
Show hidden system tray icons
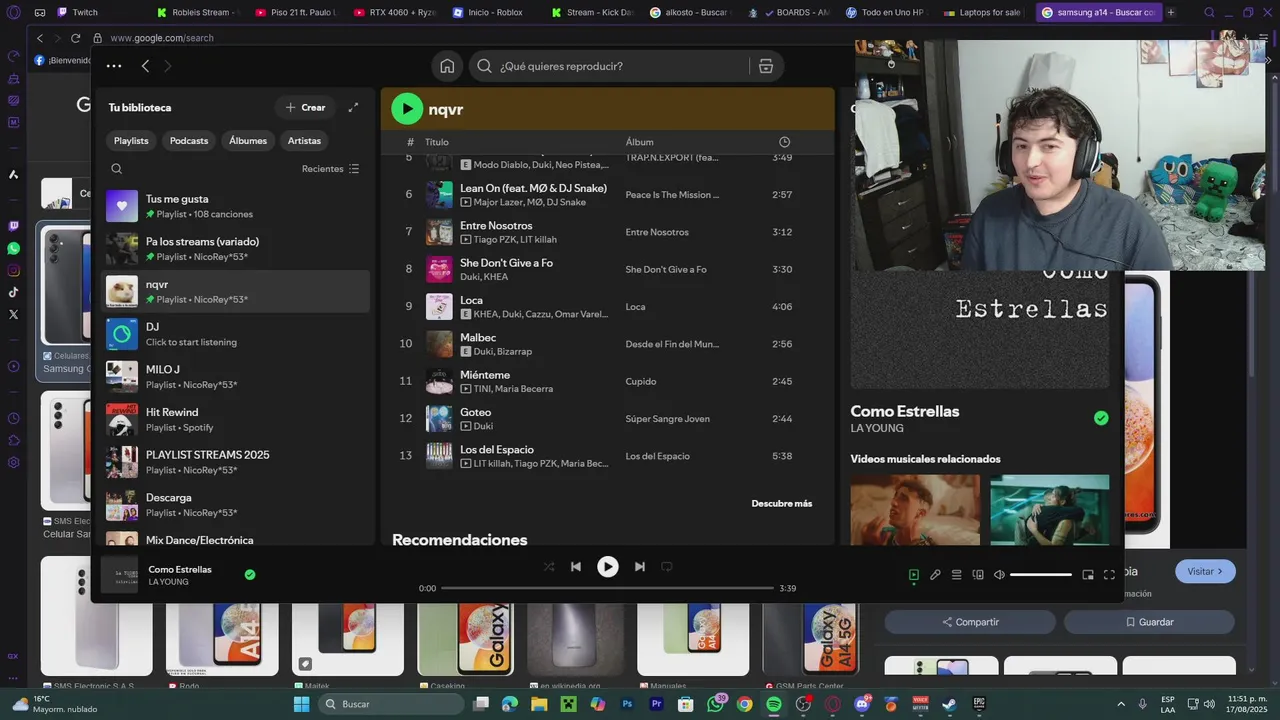coord(1121,704)
